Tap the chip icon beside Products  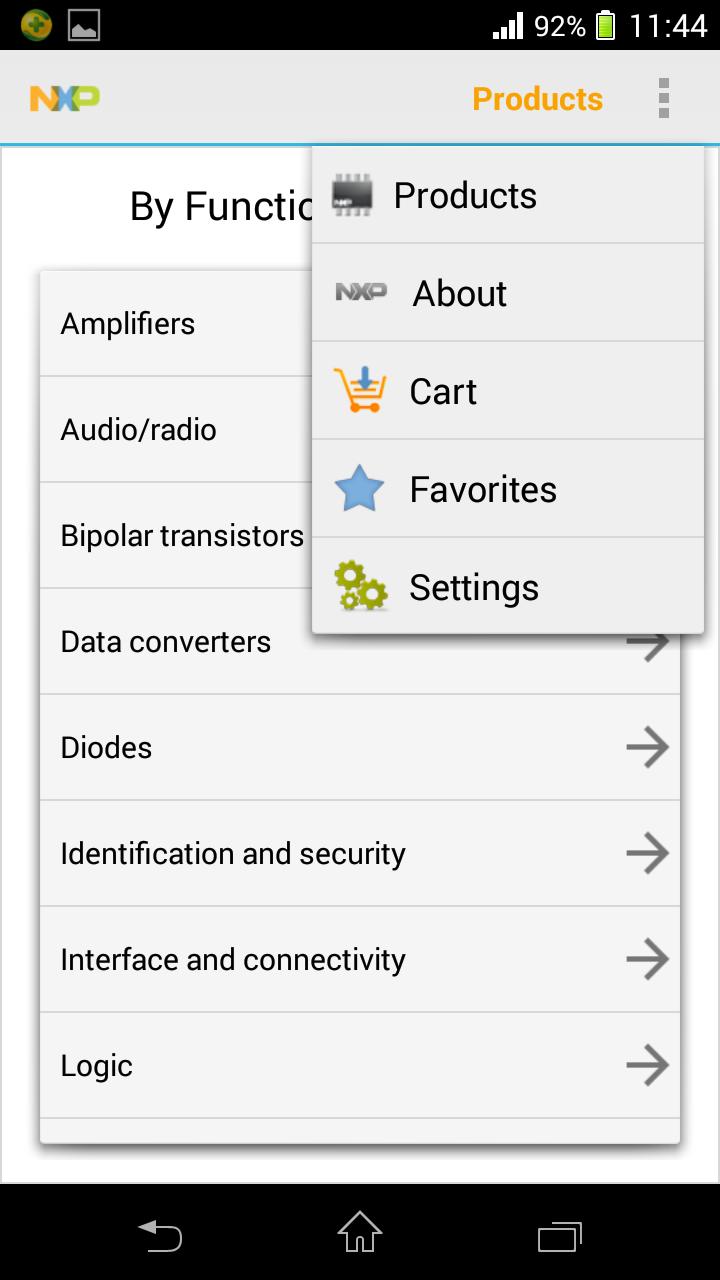coord(352,195)
